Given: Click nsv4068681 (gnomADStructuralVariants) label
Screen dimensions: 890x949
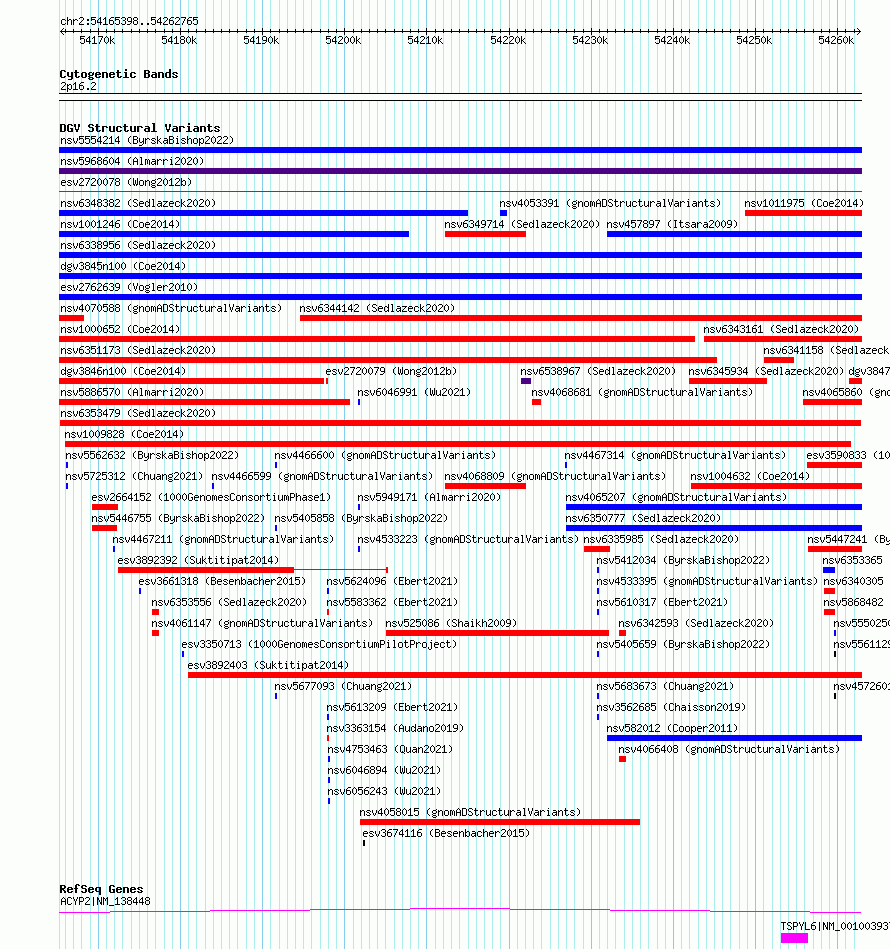Looking at the screenshot, I should pos(642,393).
